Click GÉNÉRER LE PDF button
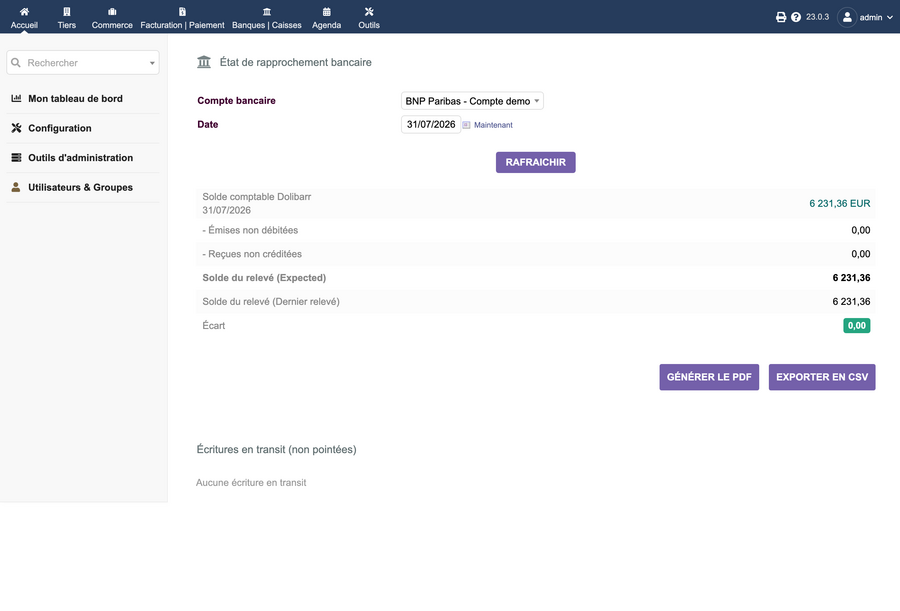Viewport: 900px width, 611px height. 709,377
